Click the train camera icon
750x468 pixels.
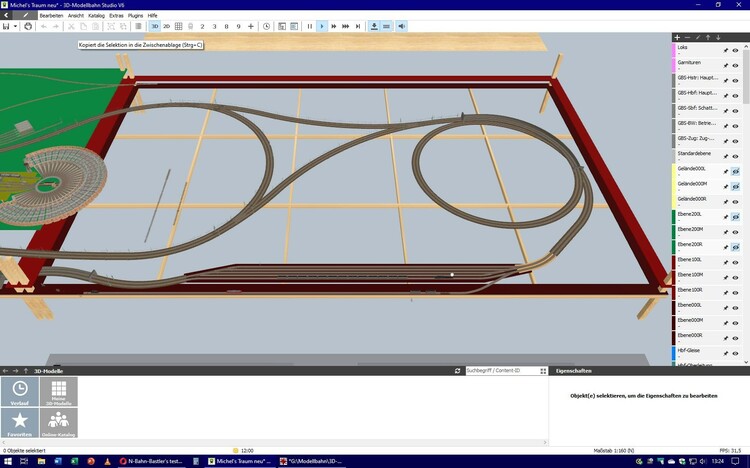coord(190,26)
